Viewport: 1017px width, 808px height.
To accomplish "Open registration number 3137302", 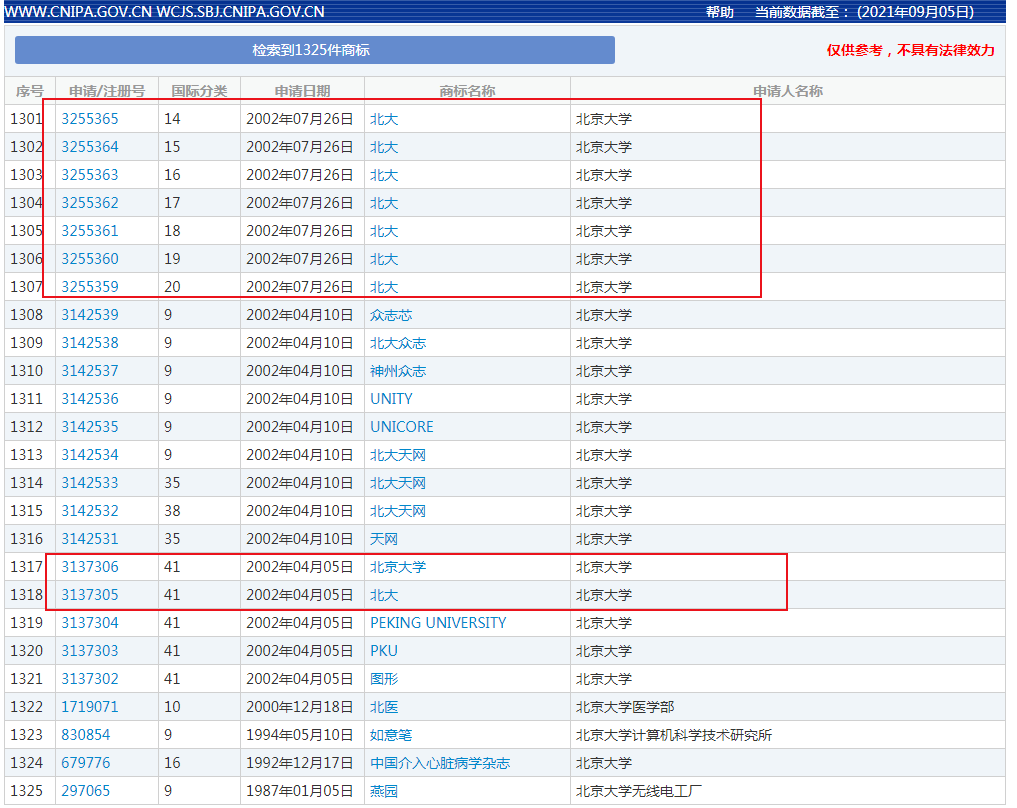I will [90, 678].
